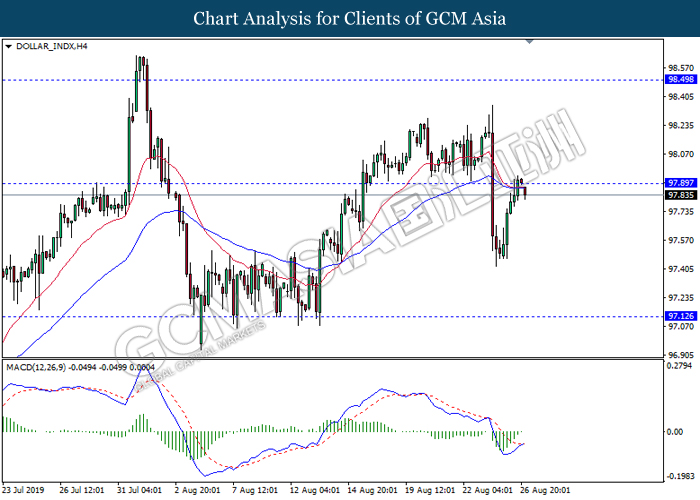Click the 26 Aug 20:01 time label
The width and height of the screenshot is (700, 500).
[545, 490]
